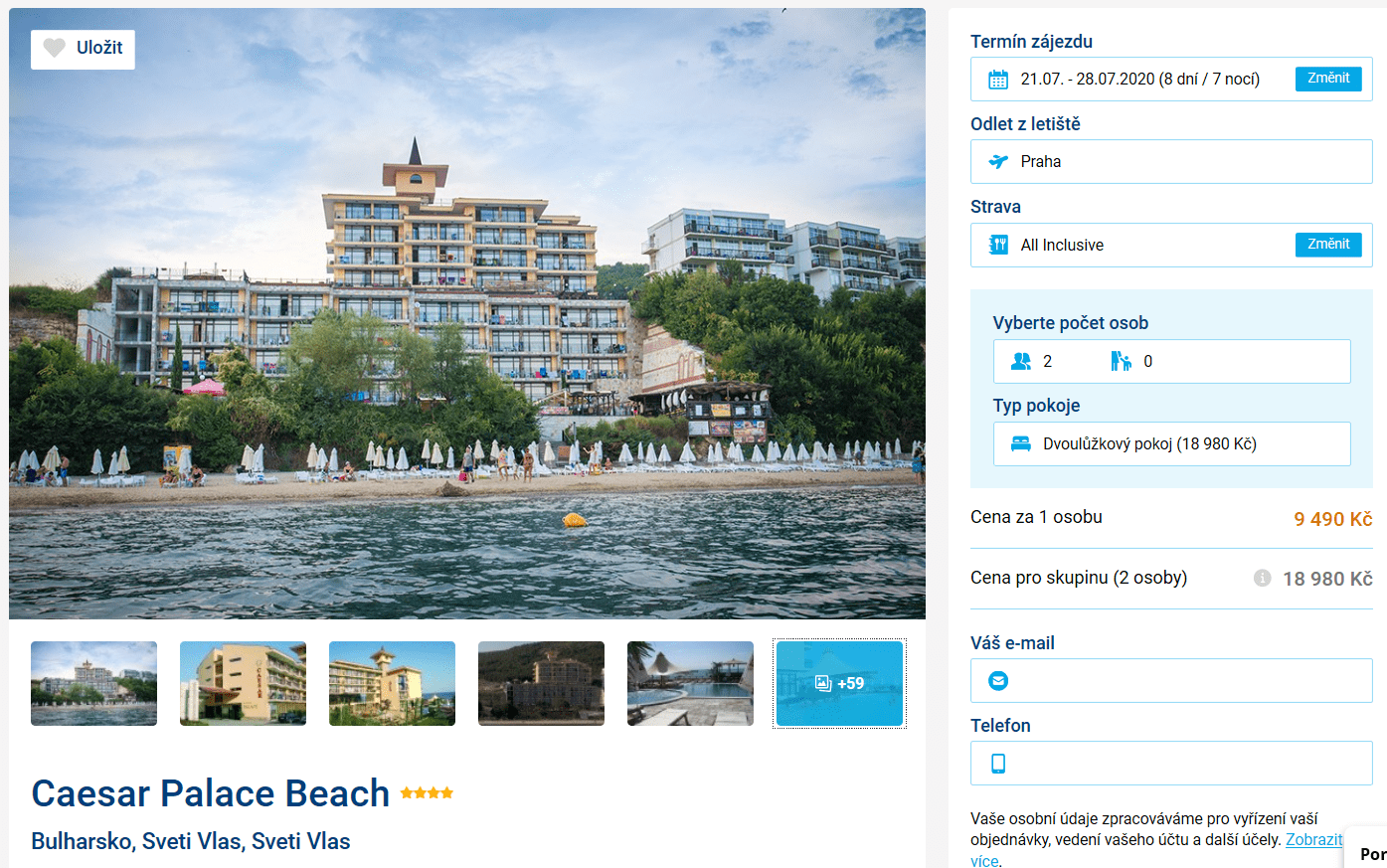
Task: Click the info icon next to group price
Action: [x=1262, y=578]
